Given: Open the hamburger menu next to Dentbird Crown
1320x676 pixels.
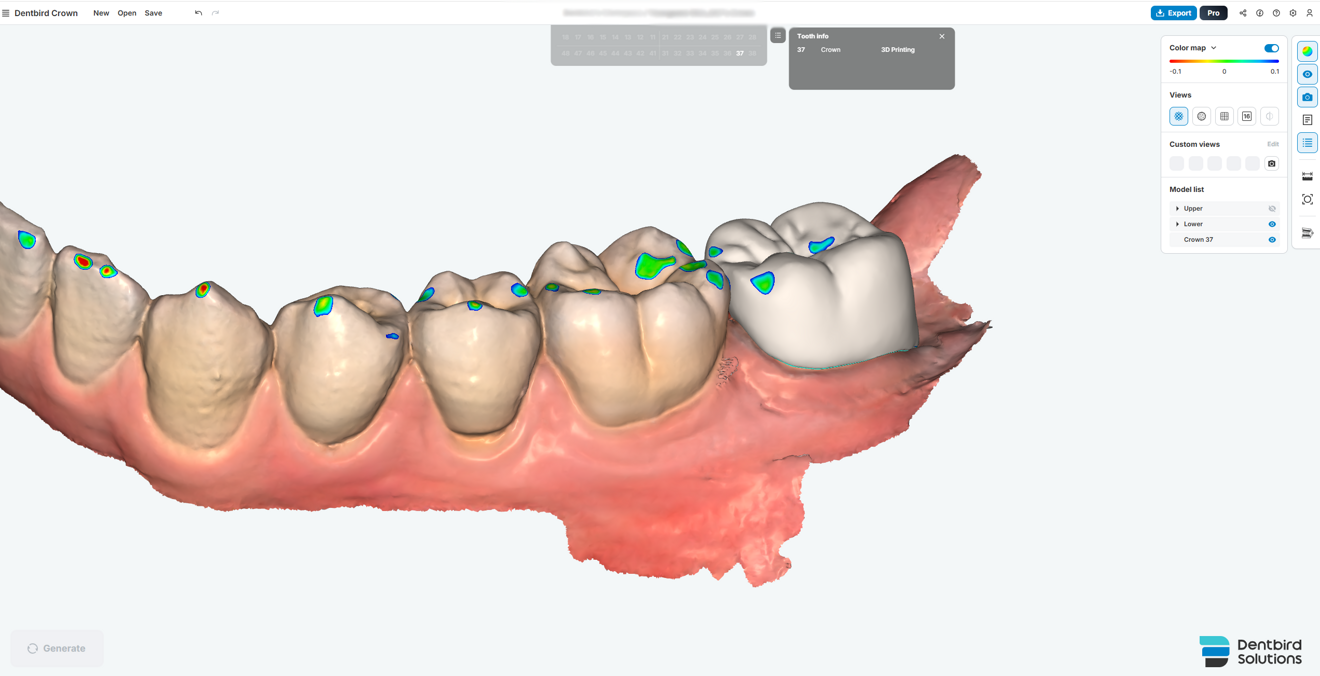Looking at the screenshot, I should [x=8, y=13].
